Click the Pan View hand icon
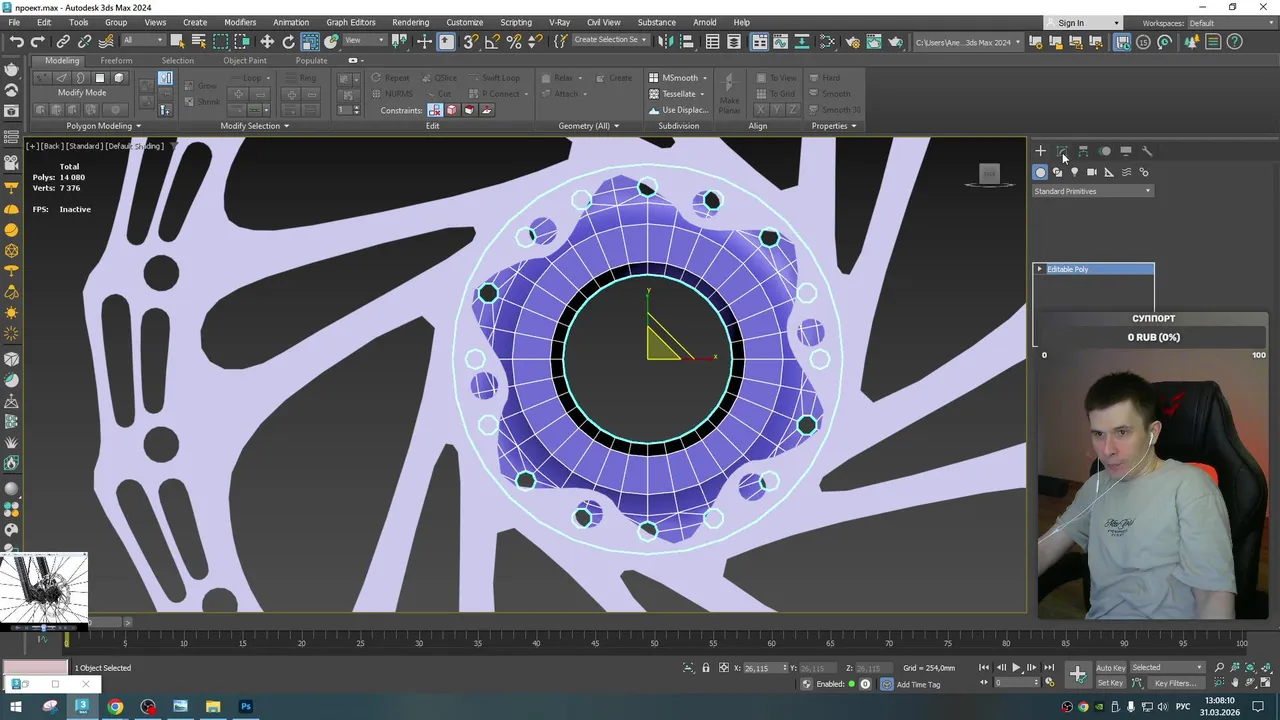This screenshot has width=1280, height=720. pos(1236,683)
